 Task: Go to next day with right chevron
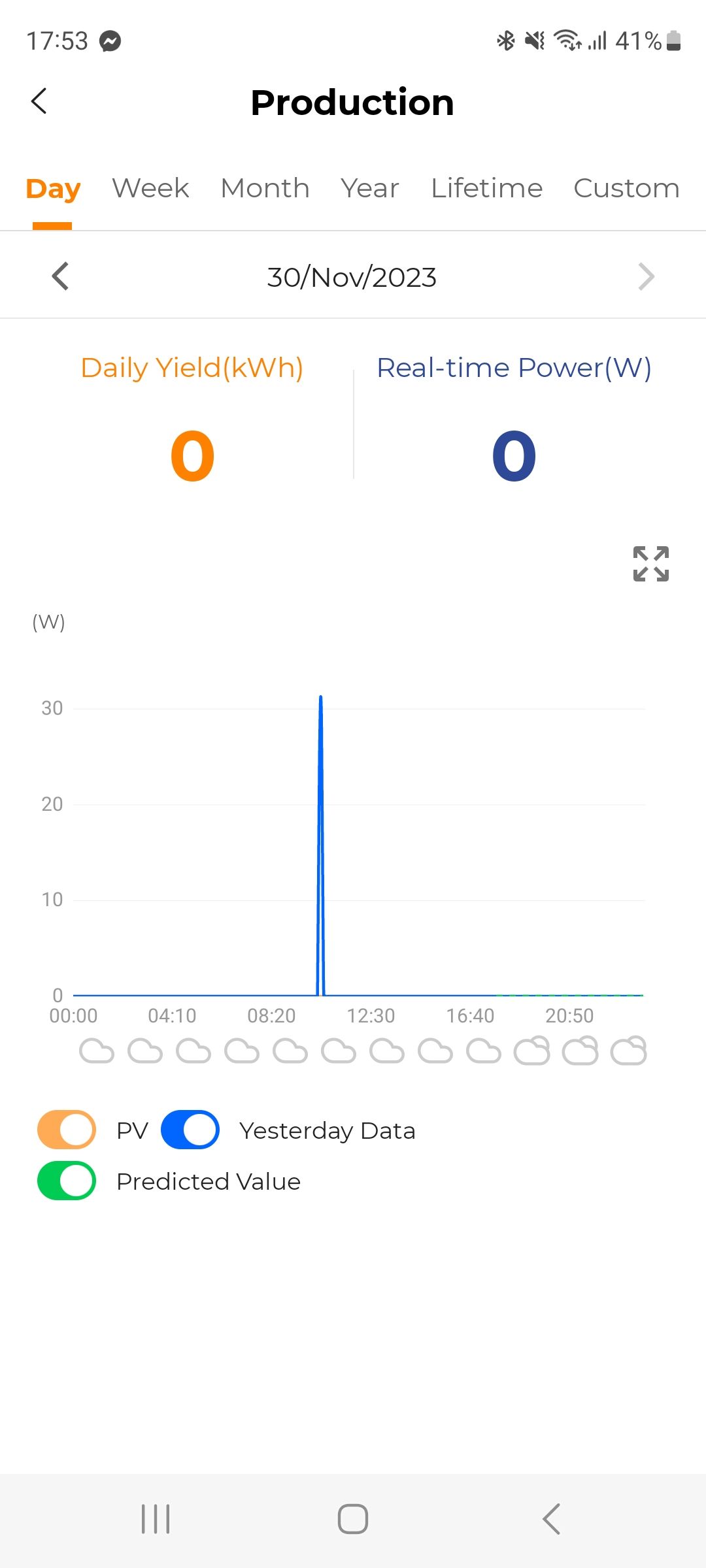point(646,276)
